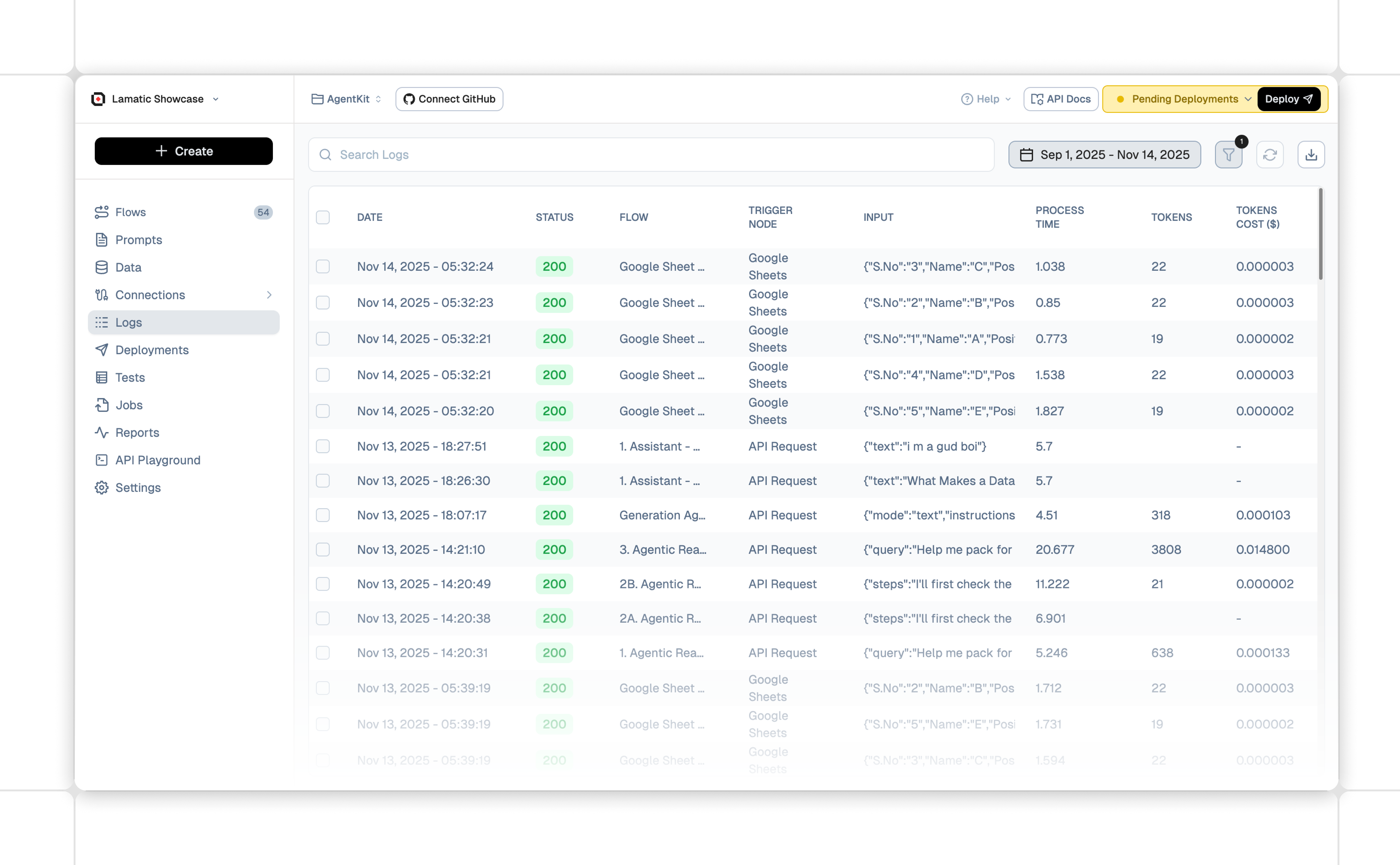Click the Search Logs input field

pos(629,154)
